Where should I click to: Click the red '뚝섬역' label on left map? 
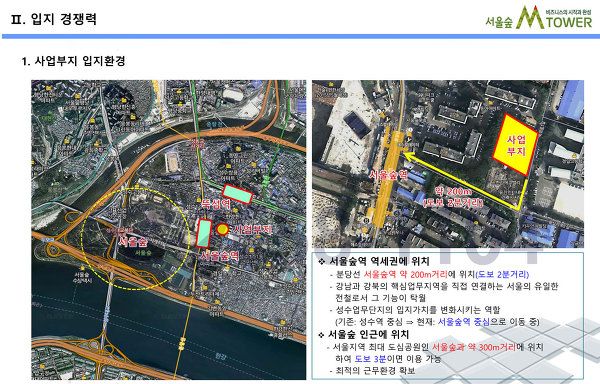(216, 204)
